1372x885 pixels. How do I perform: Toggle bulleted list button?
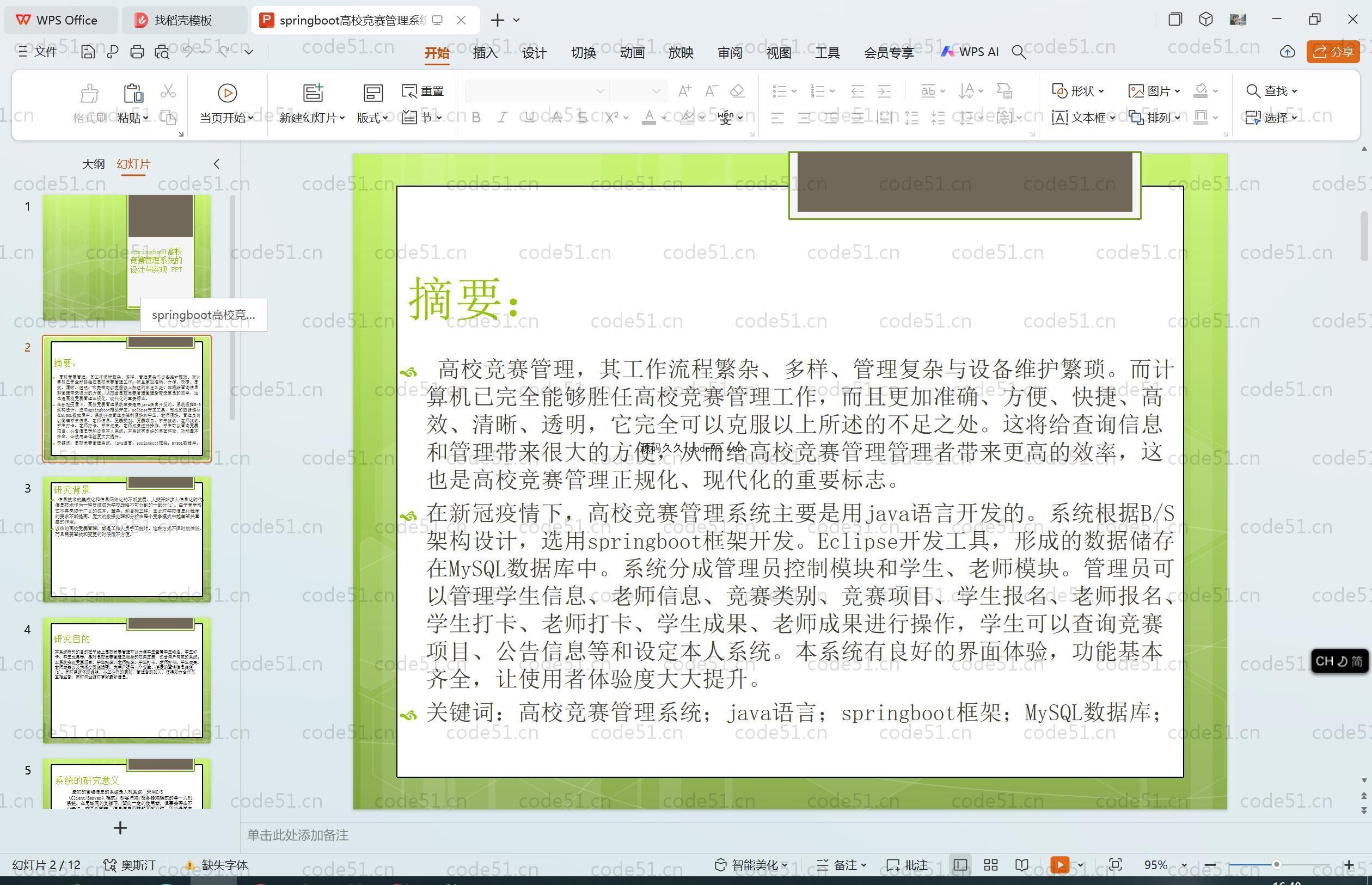point(779,91)
